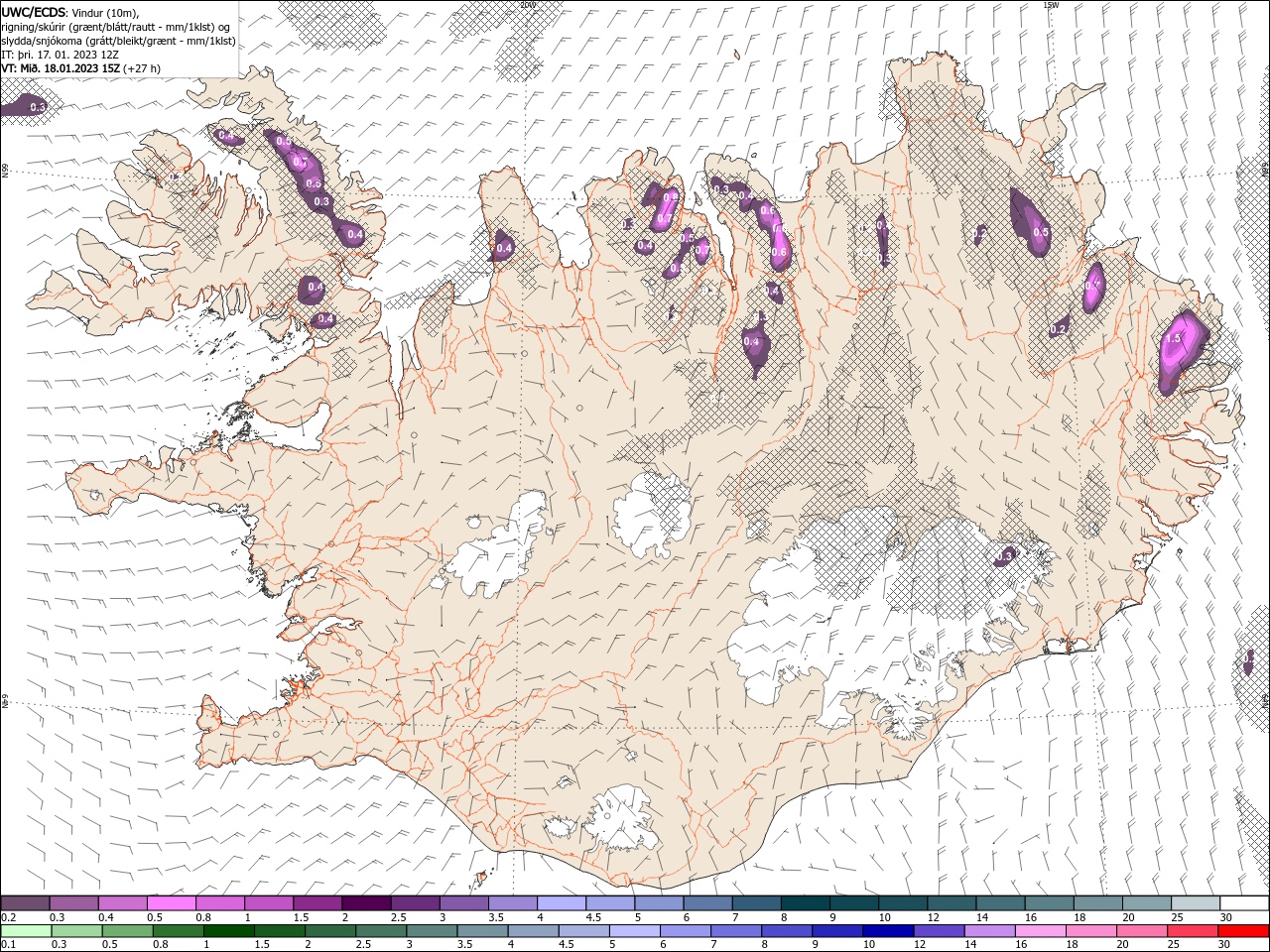Select the deep navy blue 10 rain swatch

pos(887,930)
